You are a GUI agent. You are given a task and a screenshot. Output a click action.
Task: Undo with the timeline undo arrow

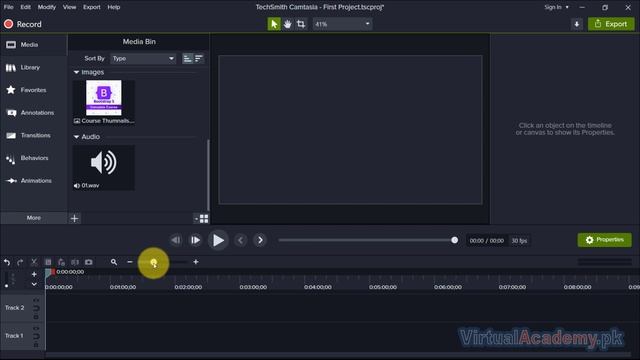pyautogui.click(x=7, y=262)
